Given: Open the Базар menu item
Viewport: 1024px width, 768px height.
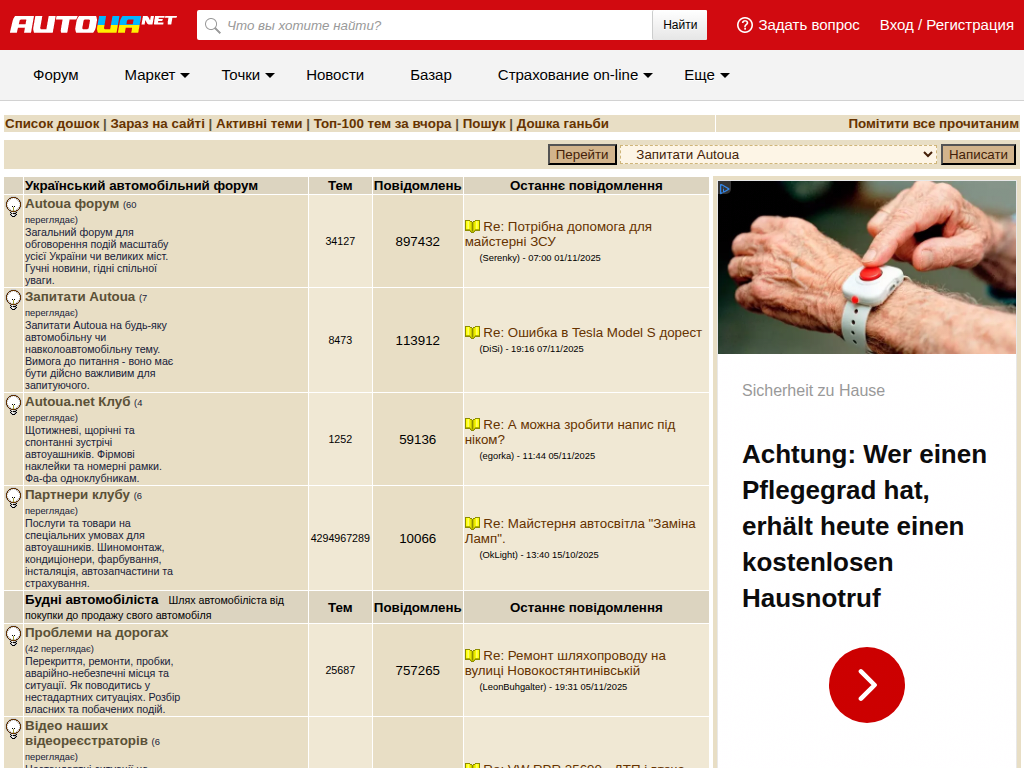Looking at the screenshot, I should [x=431, y=75].
